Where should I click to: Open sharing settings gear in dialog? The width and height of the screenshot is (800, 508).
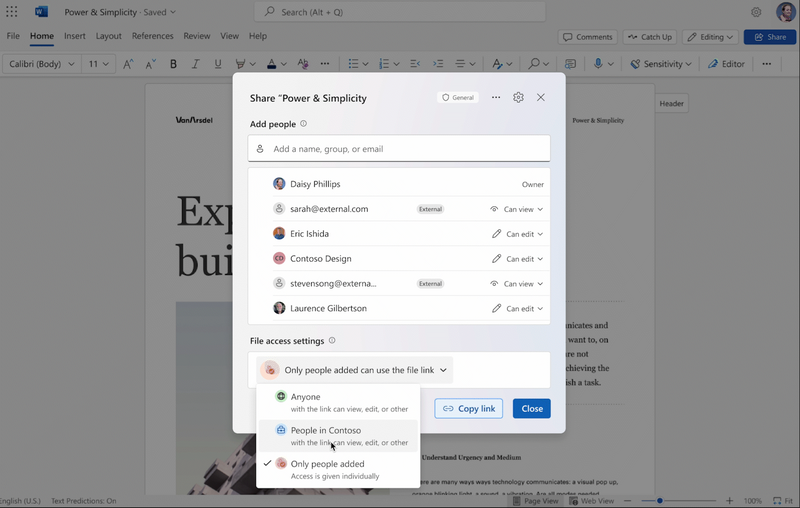518,97
